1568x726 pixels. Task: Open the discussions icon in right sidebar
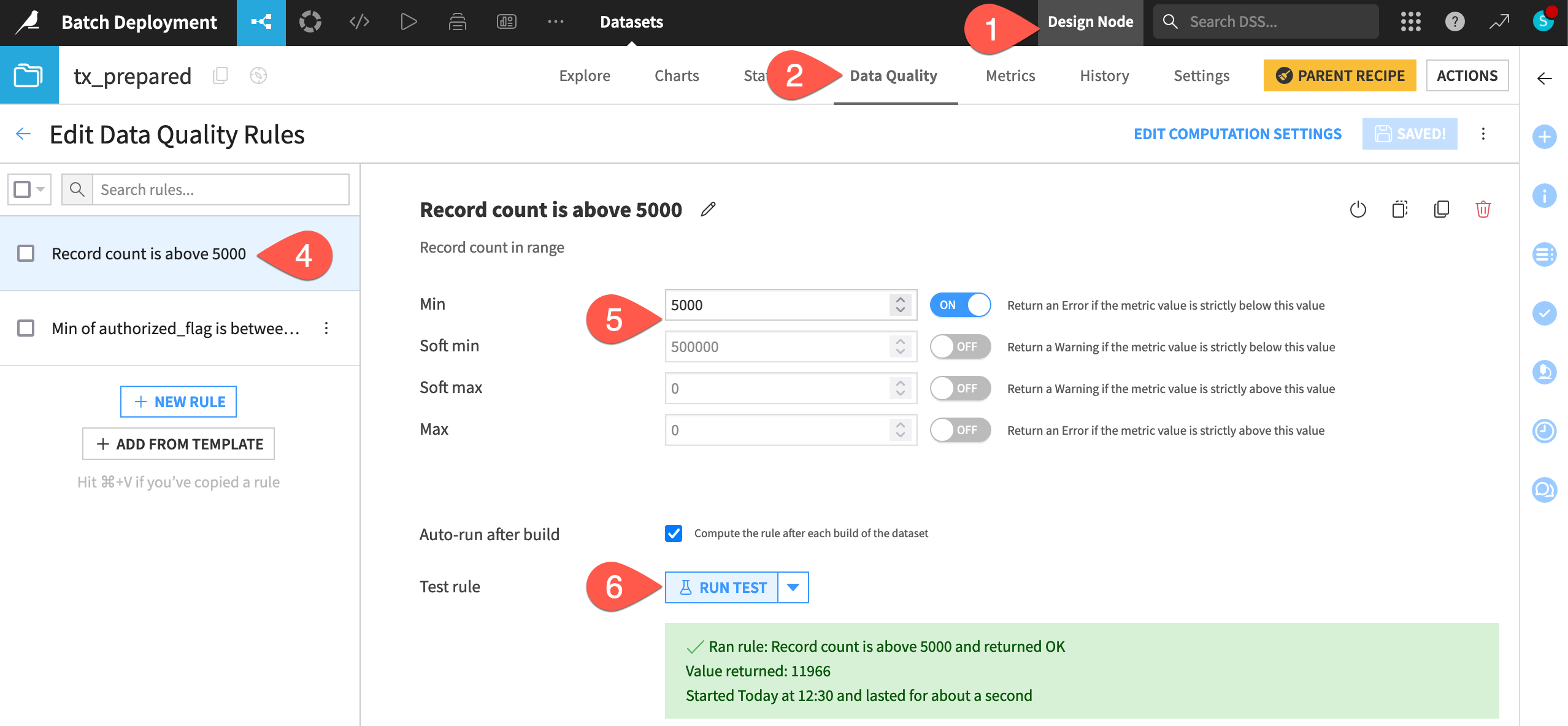[x=1545, y=490]
